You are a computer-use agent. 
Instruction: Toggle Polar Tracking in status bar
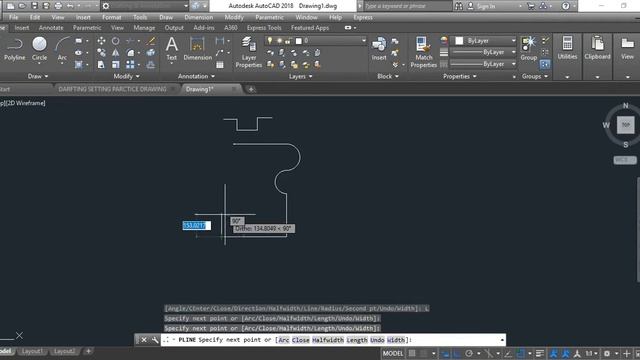(x=469, y=353)
